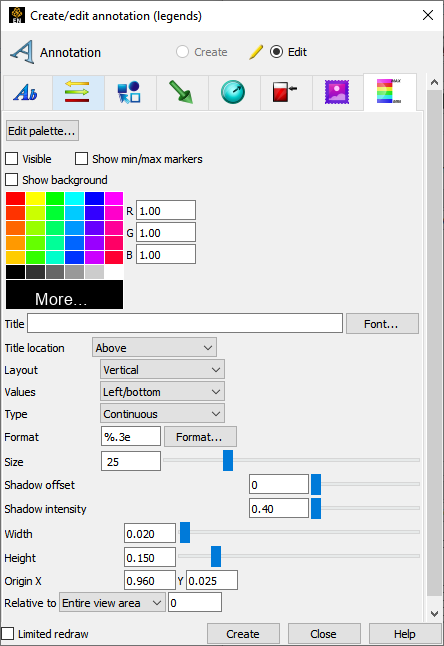Image resolution: width=444 pixels, height=646 pixels.
Task: Open the Layout dropdown
Action: [162, 370]
